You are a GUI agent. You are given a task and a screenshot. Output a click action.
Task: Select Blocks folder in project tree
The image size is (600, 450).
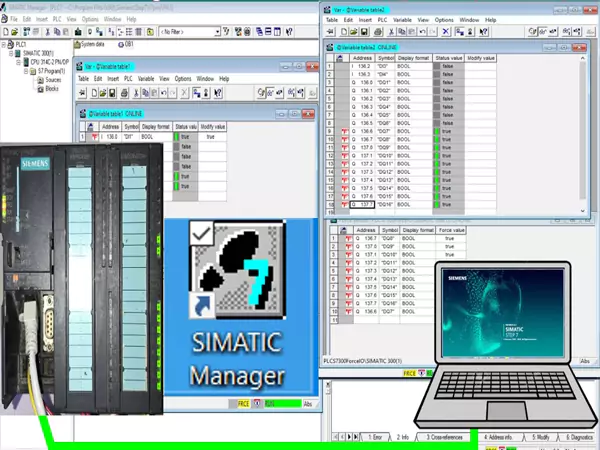(48, 89)
